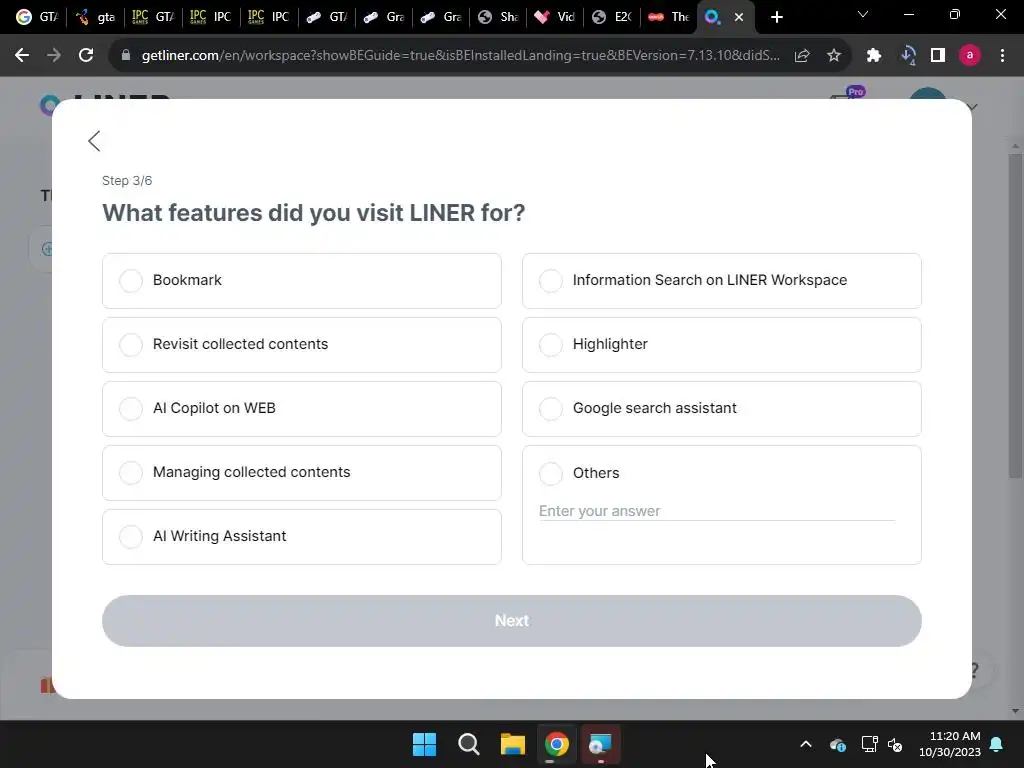
Task: Choose Managing collected contents option
Action: [x=302, y=473]
